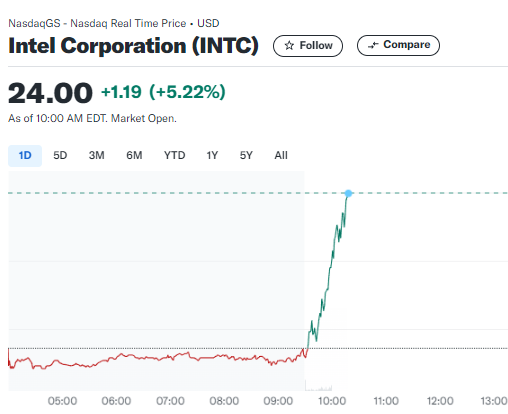508x414 pixels.
Task: Select the 5Y range tab
Action: (246, 156)
